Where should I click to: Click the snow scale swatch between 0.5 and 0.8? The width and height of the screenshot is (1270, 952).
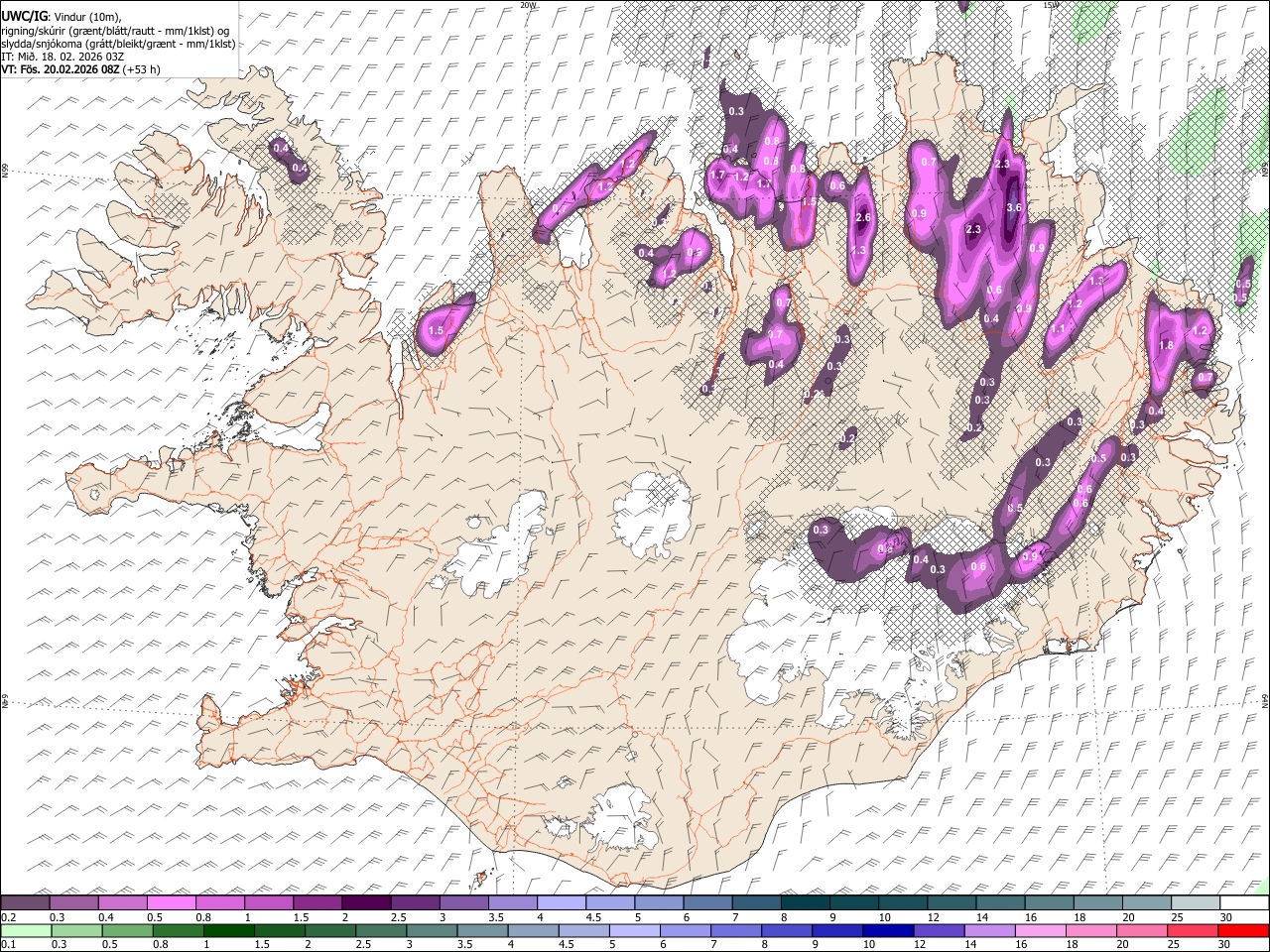(x=171, y=902)
